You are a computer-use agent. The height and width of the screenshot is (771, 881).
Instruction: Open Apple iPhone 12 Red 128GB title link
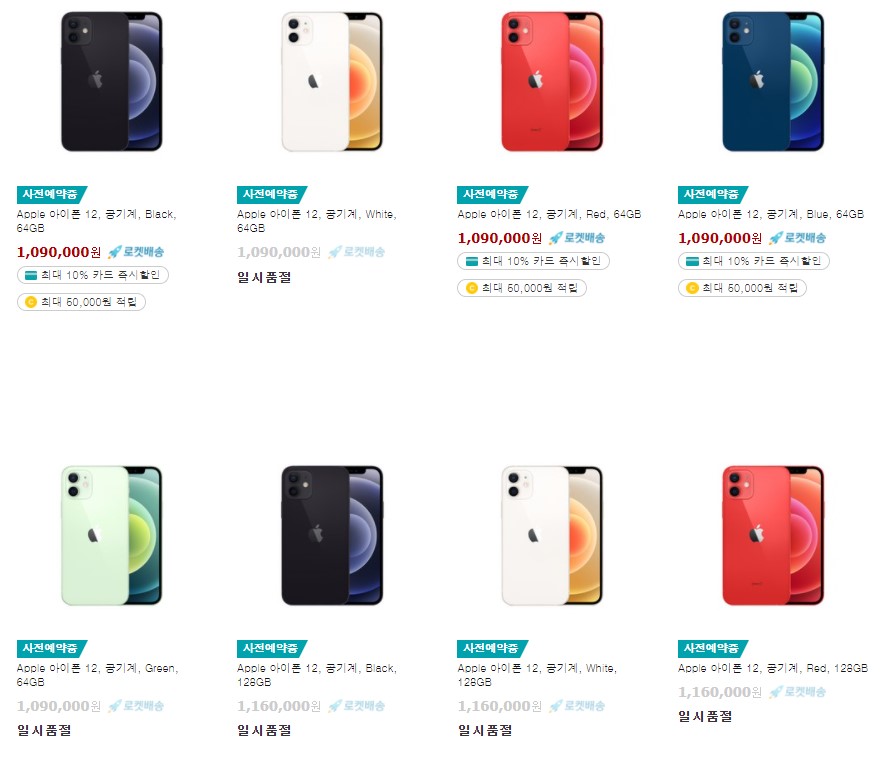(x=773, y=668)
